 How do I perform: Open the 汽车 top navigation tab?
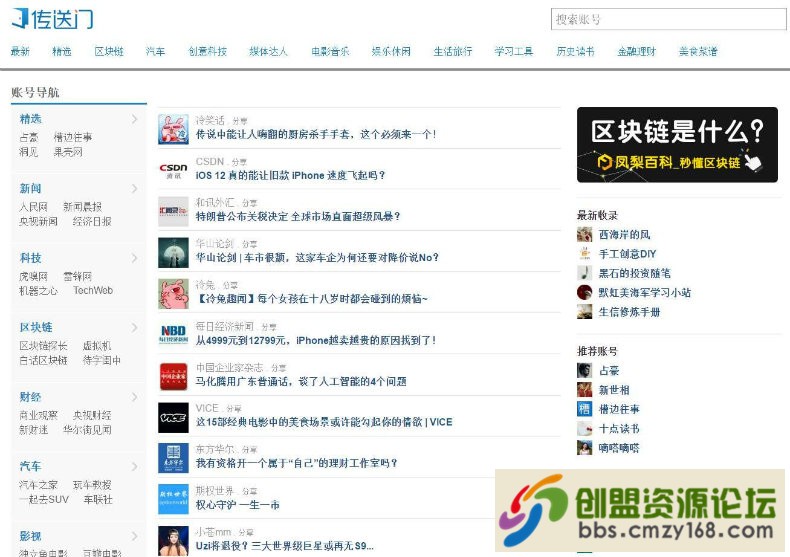(x=155, y=51)
